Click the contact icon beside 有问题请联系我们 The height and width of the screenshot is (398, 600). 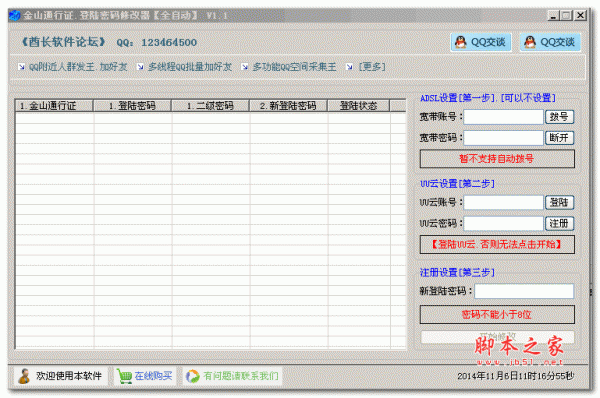tap(193, 376)
